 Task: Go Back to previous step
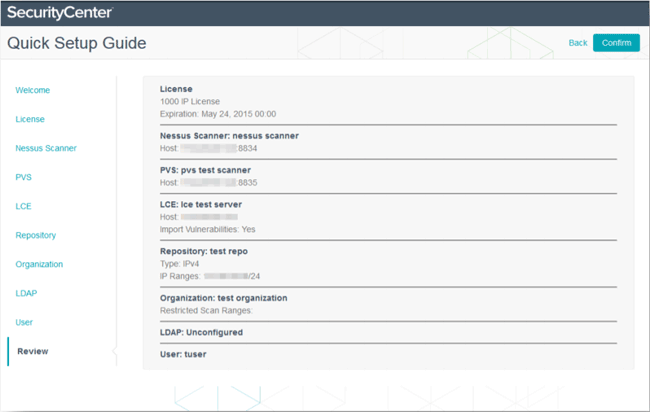(578, 43)
